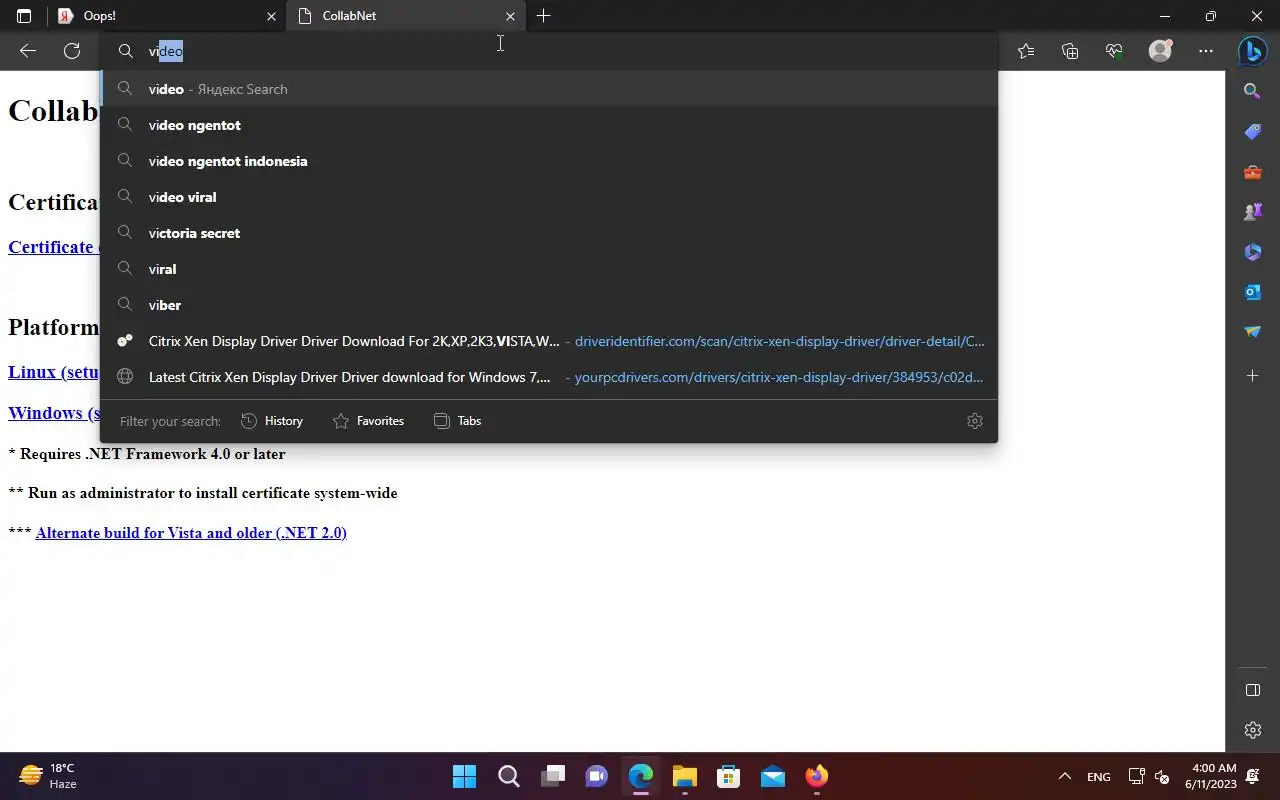Switch to the CollabNet tab
Viewport: 1280px width, 800px height.
(406, 16)
